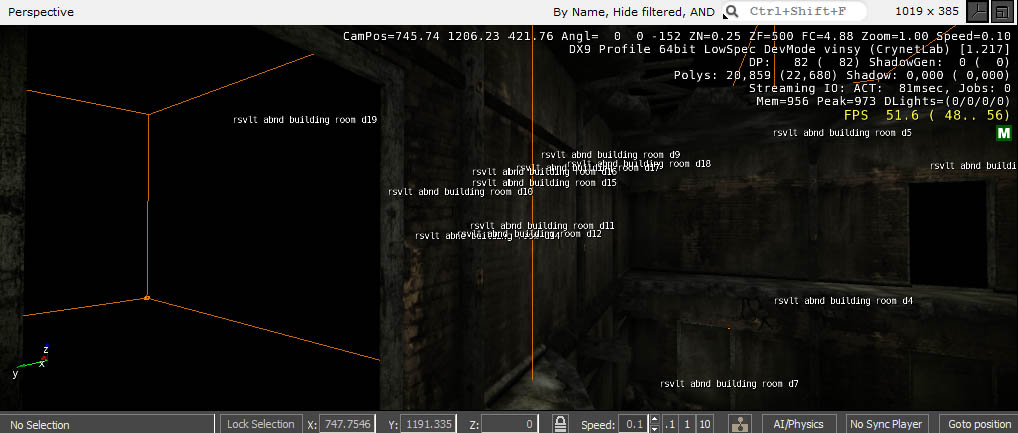Select the rsvlt abnd building room d5 label
This screenshot has height=433, width=1018.
click(842, 132)
